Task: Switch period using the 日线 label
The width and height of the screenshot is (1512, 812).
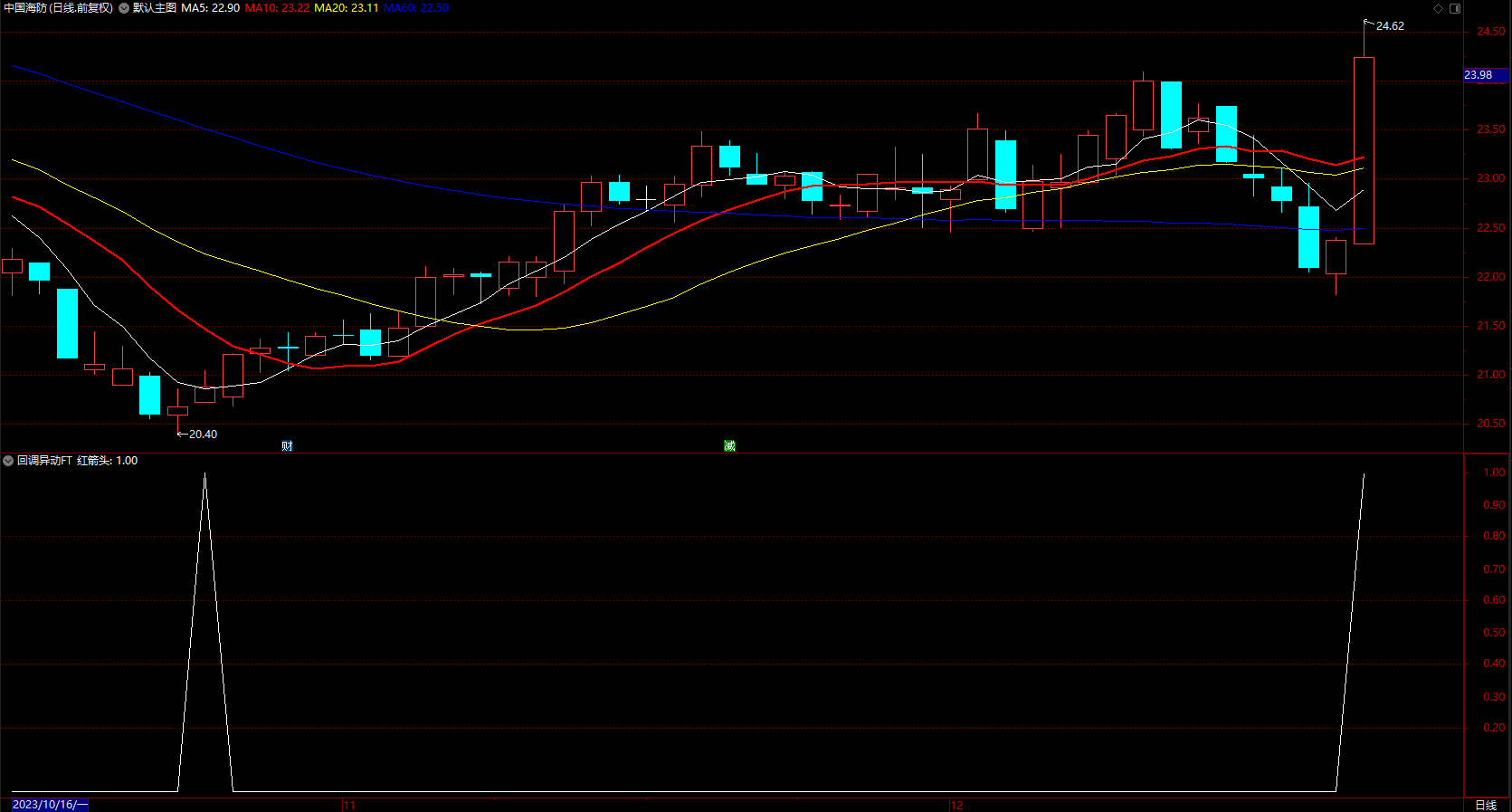Action: pos(1486,805)
